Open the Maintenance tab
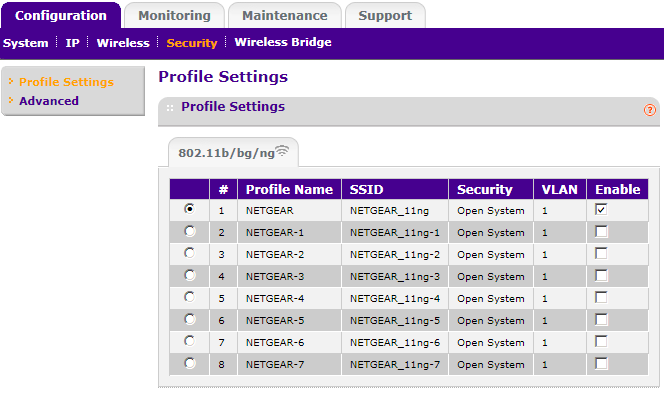Screen dimensions: 664x394 pyautogui.click(x=285, y=16)
